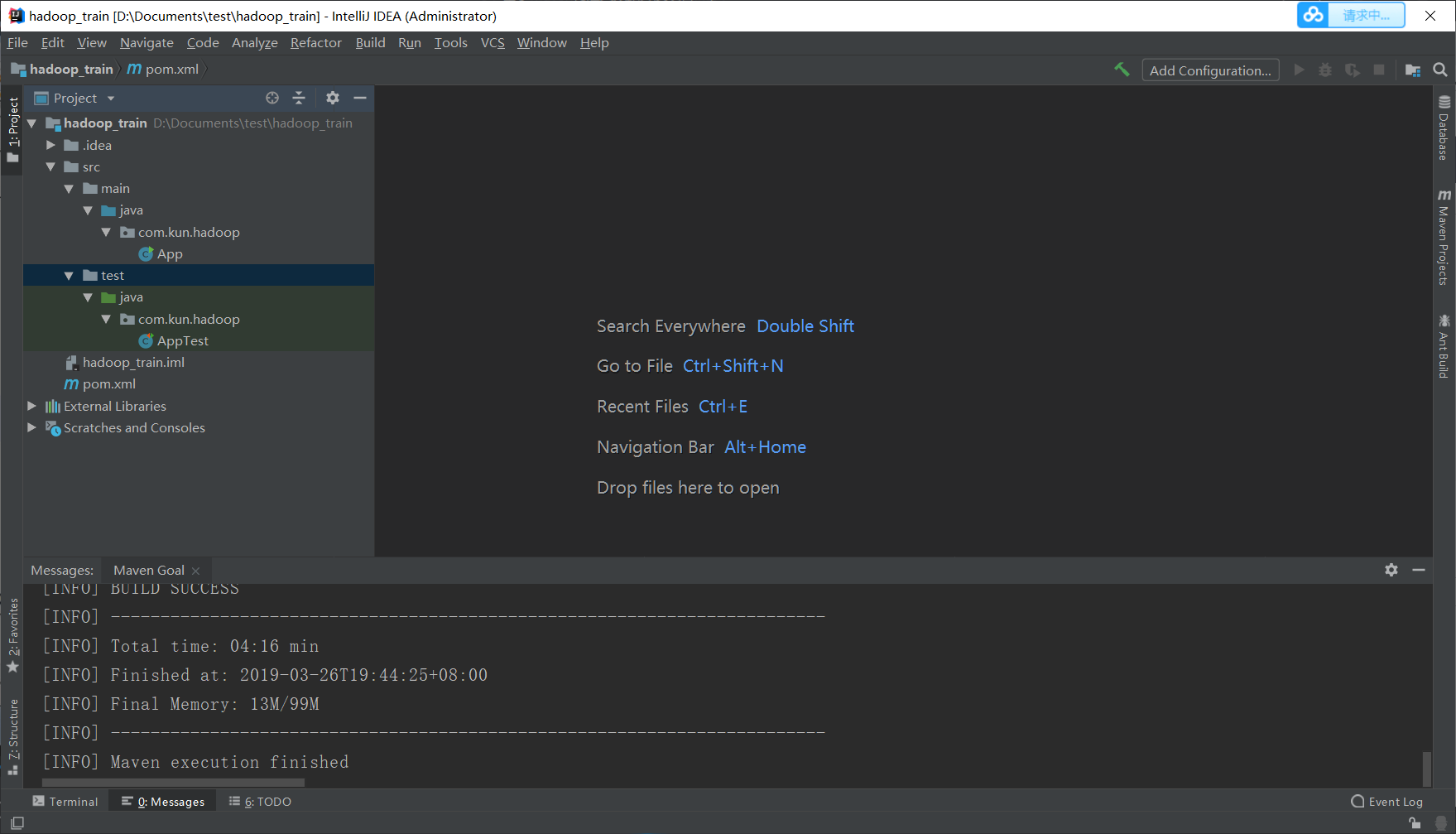Expand the .idea folder
Screen dimensions: 1456x834
(50, 145)
